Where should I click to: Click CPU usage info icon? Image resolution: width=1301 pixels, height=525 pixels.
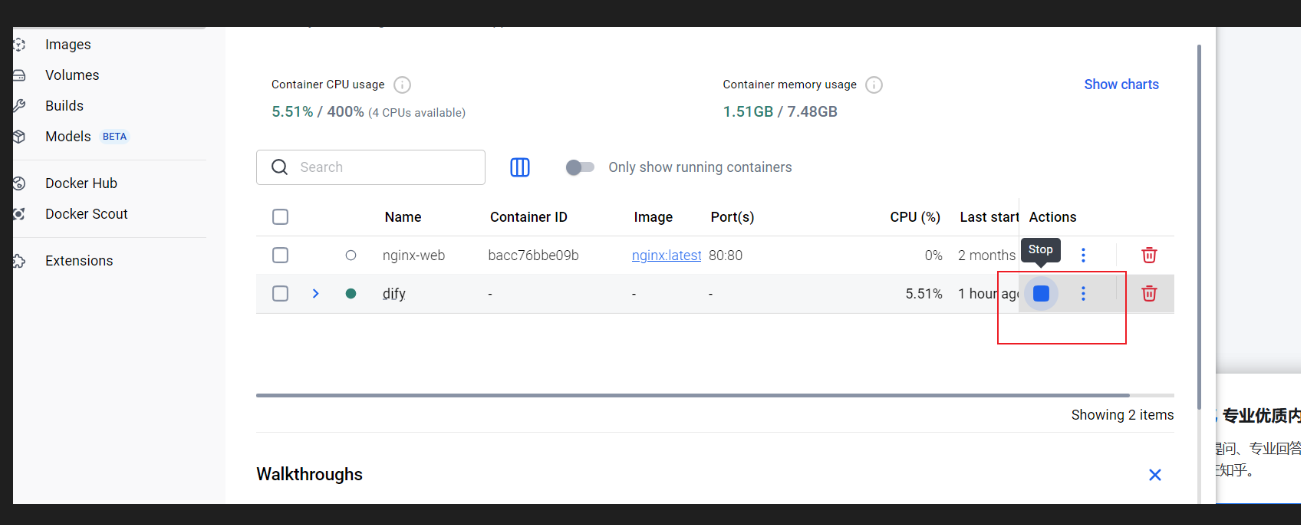point(402,85)
